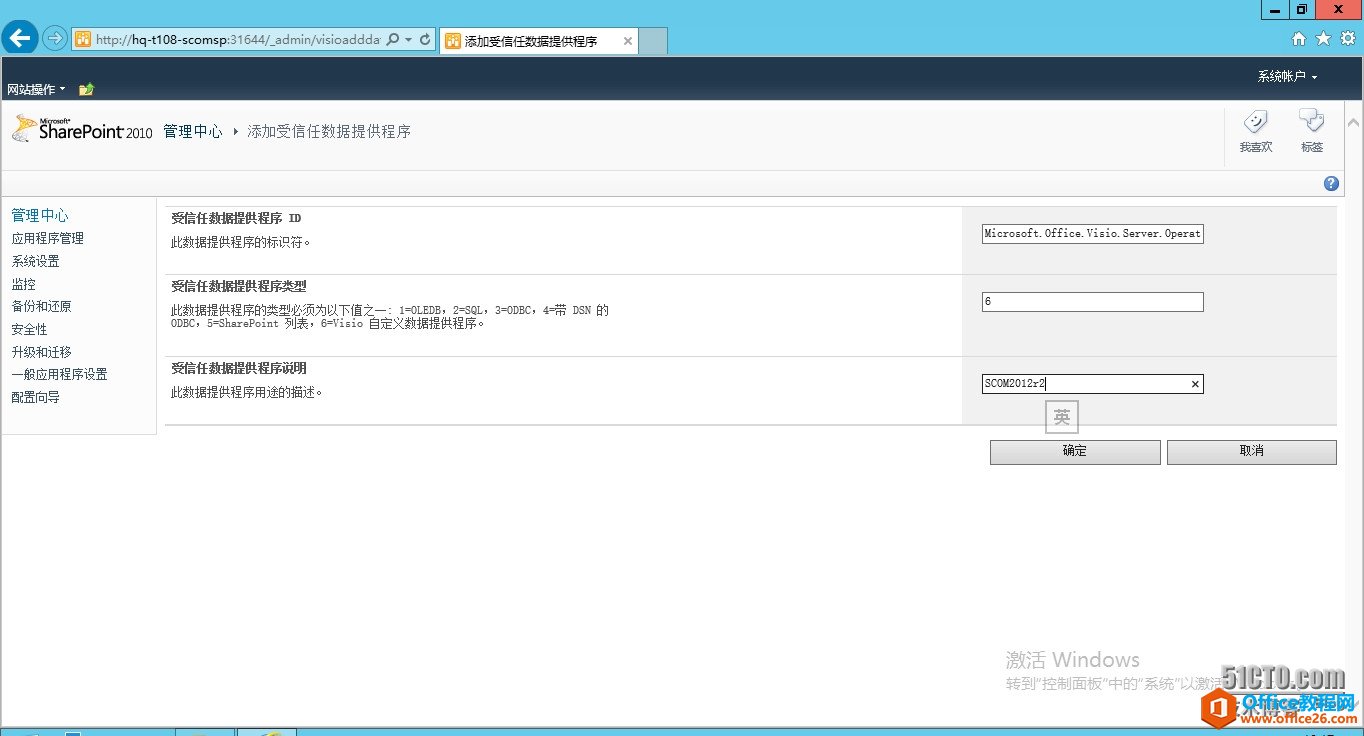
Task: Open a new browser tab
Action: (653, 41)
